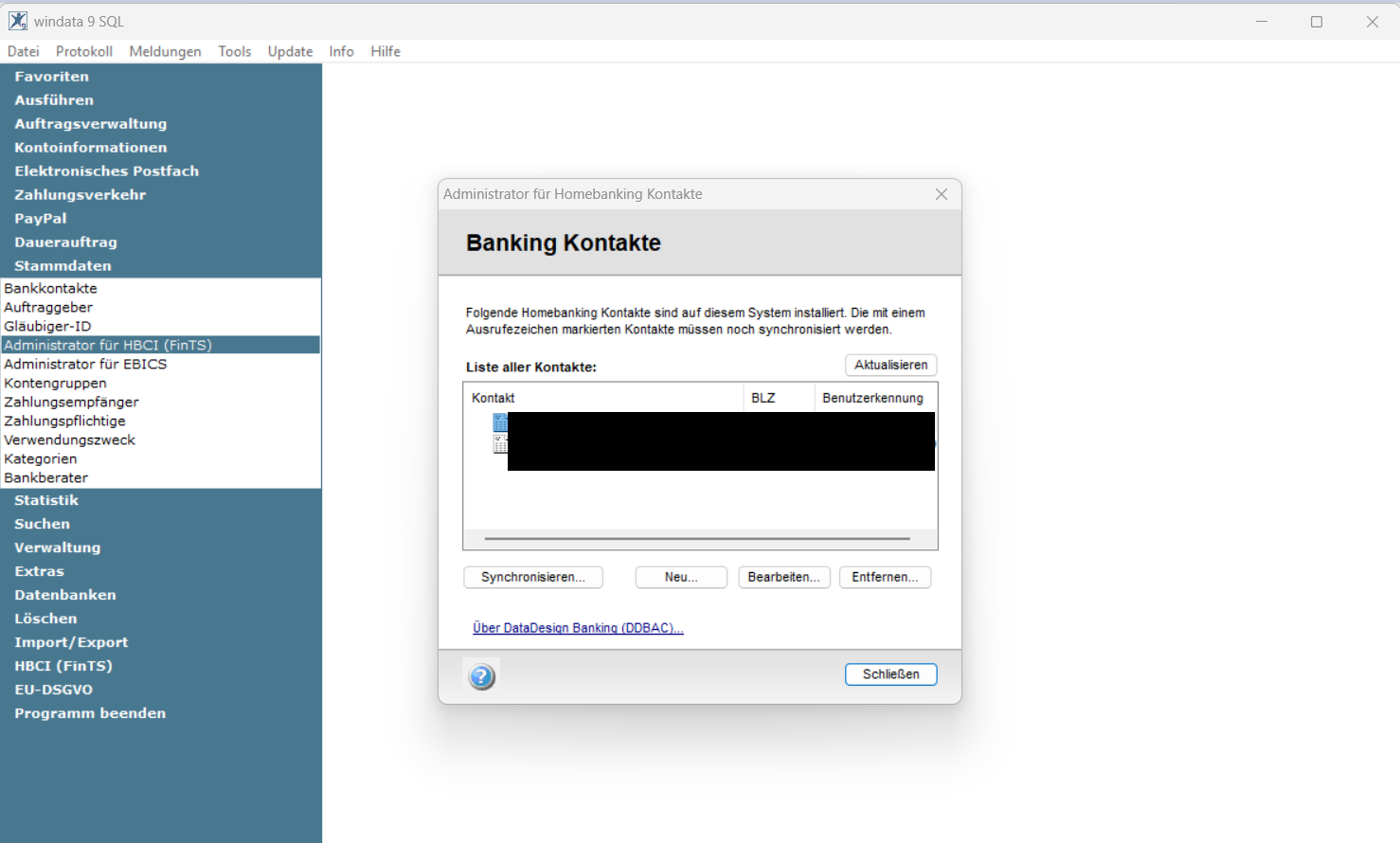Open the Meldungen menu
The height and width of the screenshot is (843, 1400).
click(165, 51)
